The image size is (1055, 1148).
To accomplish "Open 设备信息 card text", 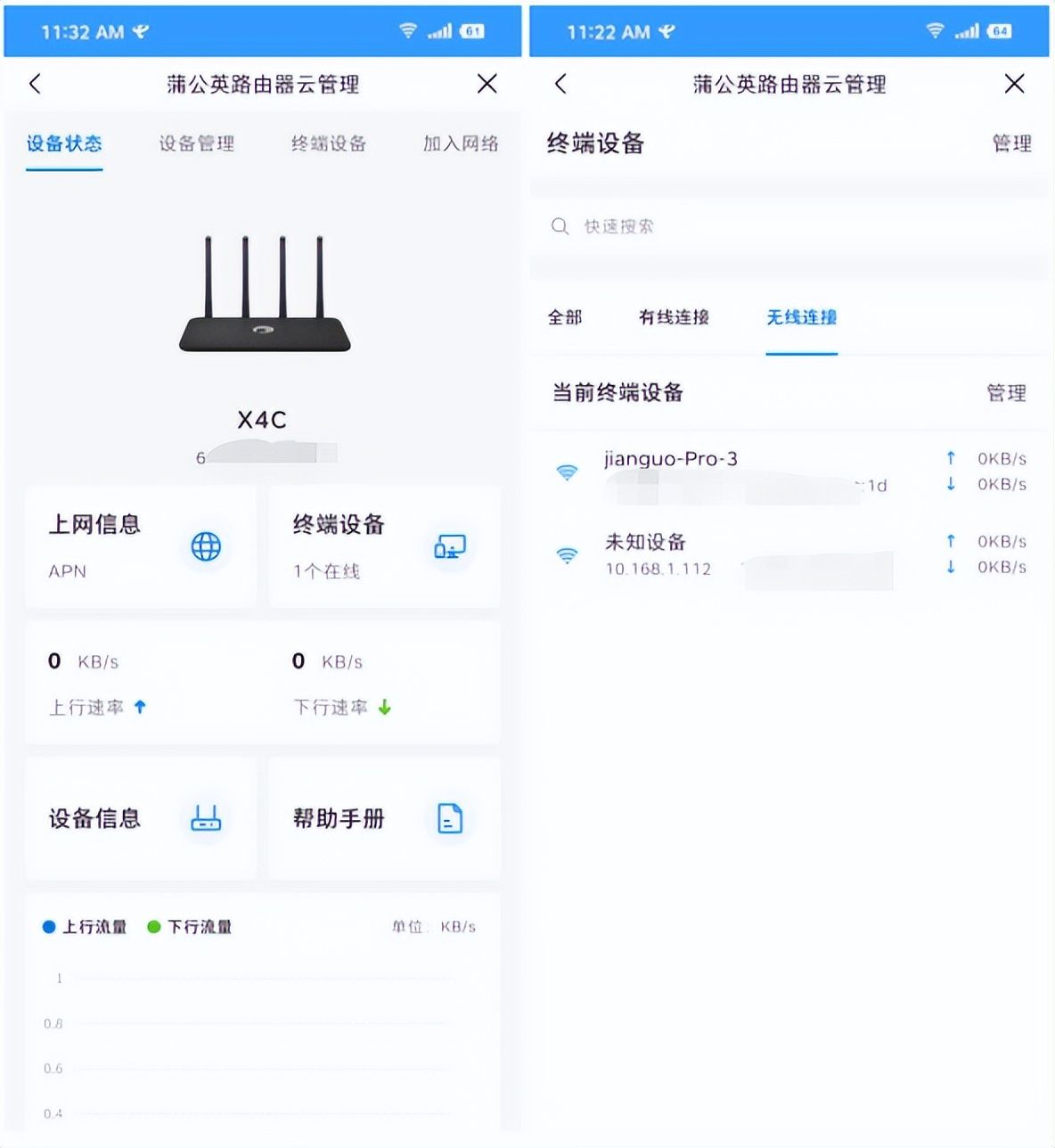I will 94,818.
